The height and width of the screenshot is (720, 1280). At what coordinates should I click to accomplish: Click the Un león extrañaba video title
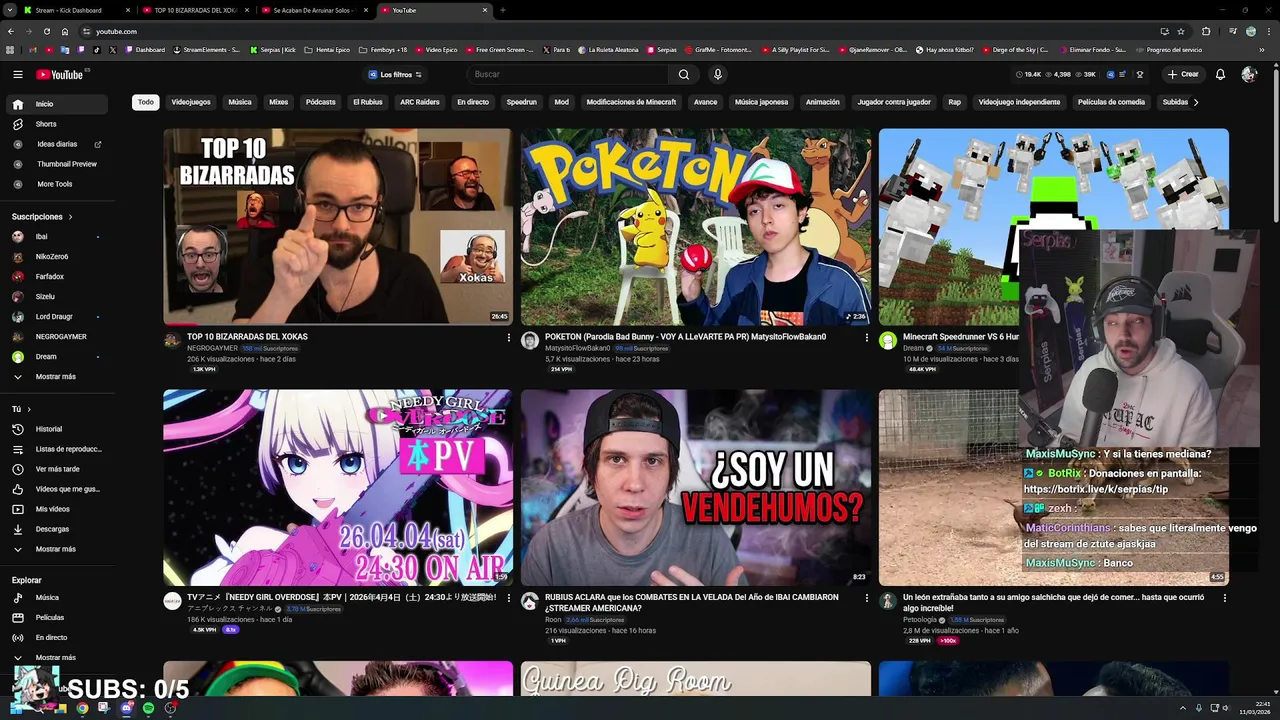click(1053, 602)
